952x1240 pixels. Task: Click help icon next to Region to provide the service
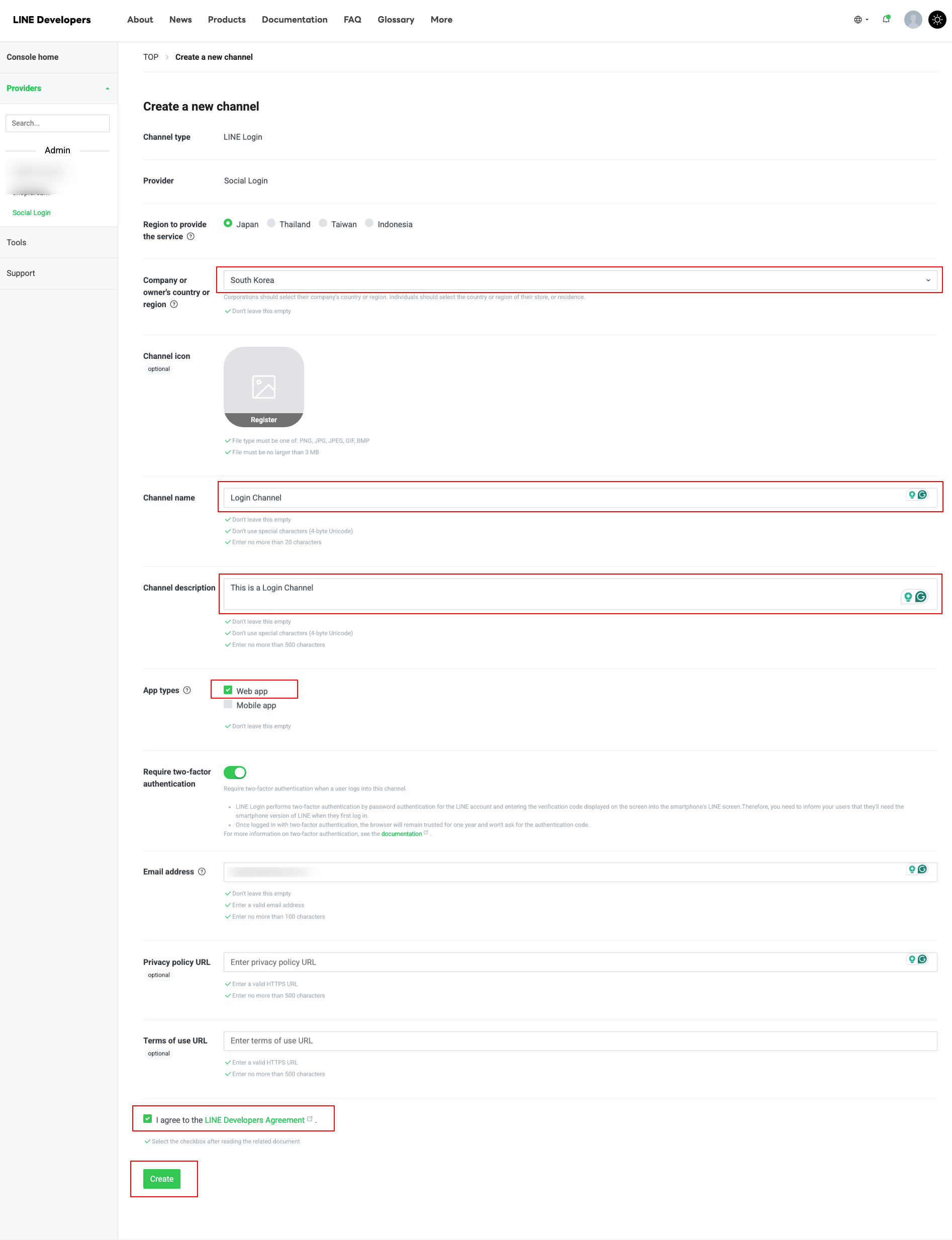click(191, 237)
